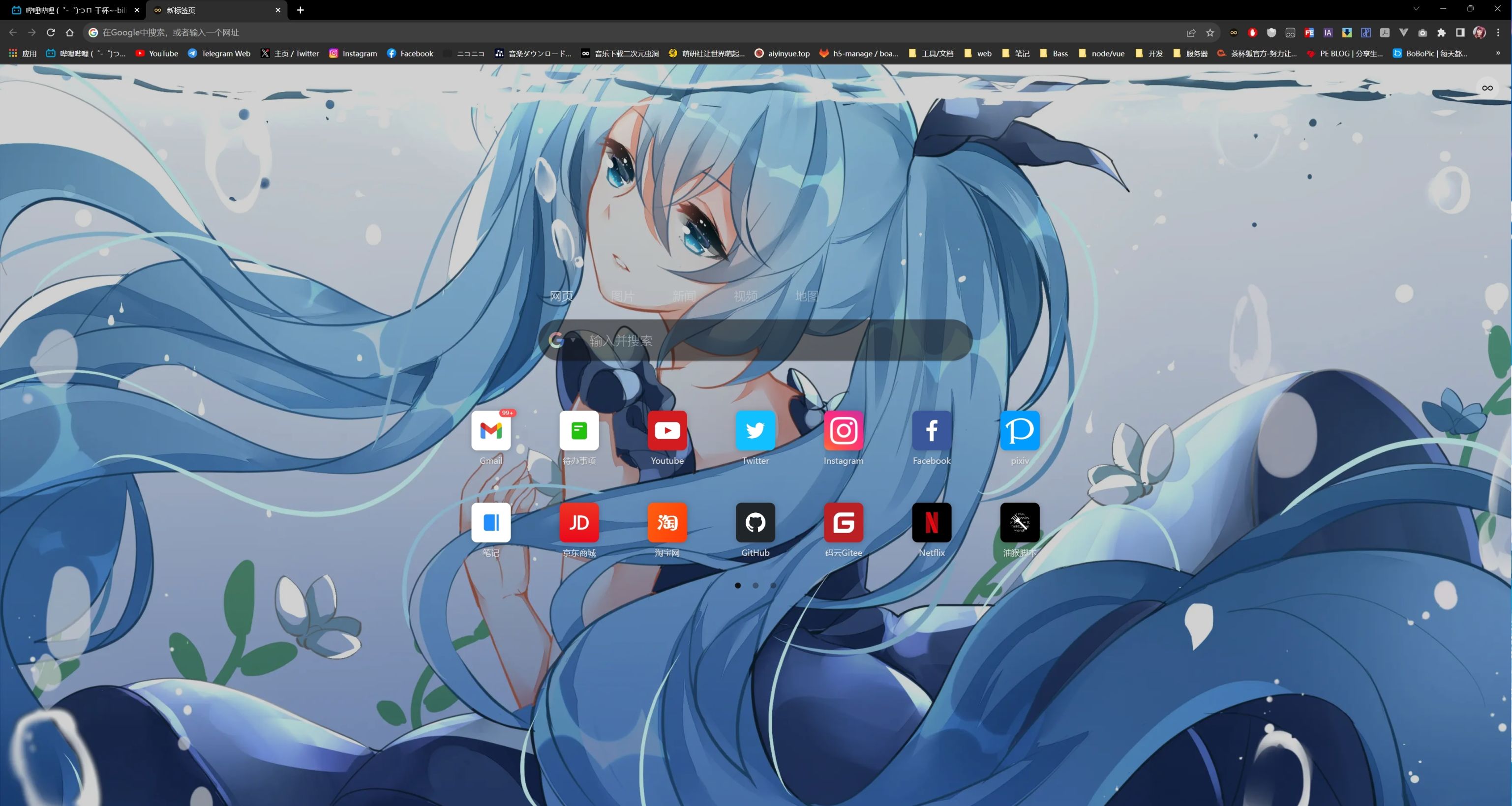
Task: Open the 应用 apps shortcut
Action: click(22, 54)
